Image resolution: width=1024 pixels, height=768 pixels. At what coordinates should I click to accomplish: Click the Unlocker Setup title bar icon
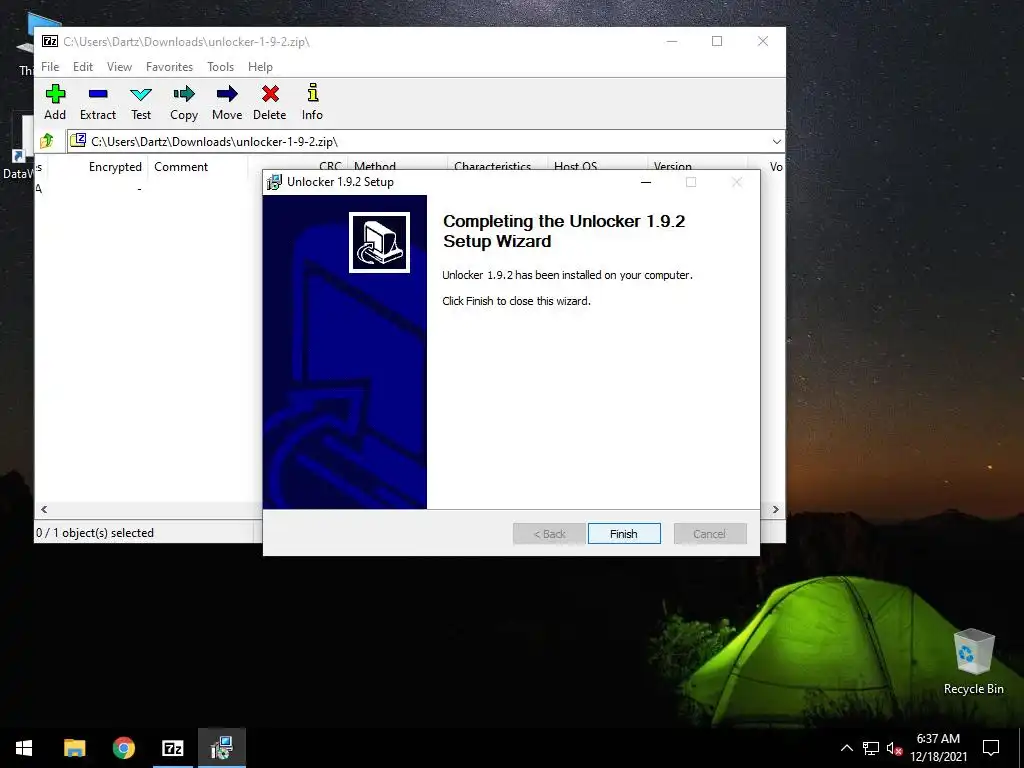tap(274, 182)
